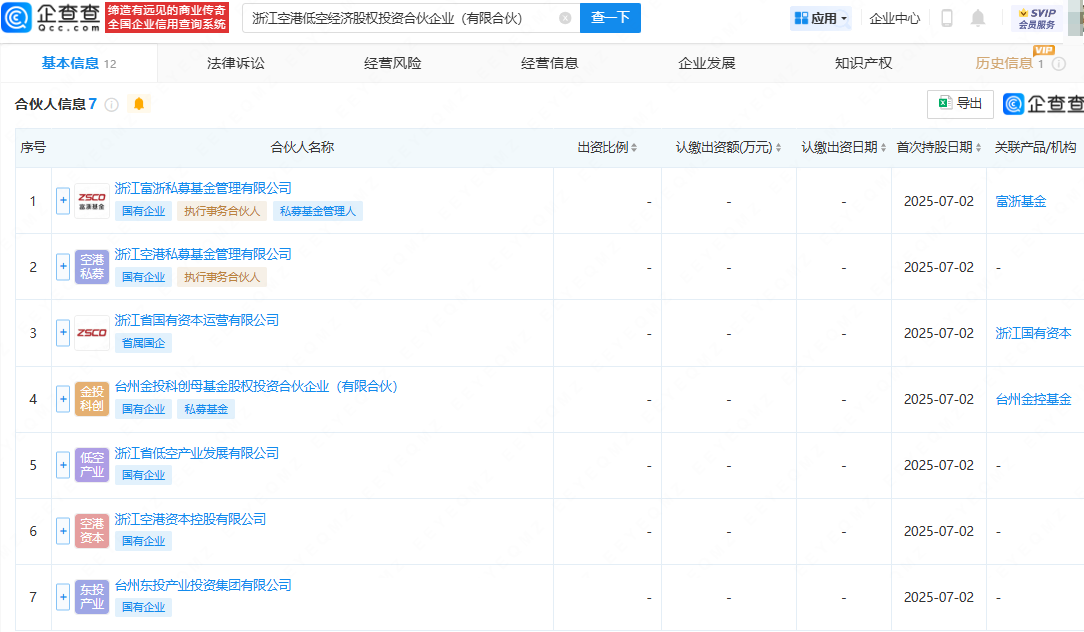Screen dimensions: 1084x632
Task: Click 执行事务合伙人 tag in row 2
Action: coord(222,277)
